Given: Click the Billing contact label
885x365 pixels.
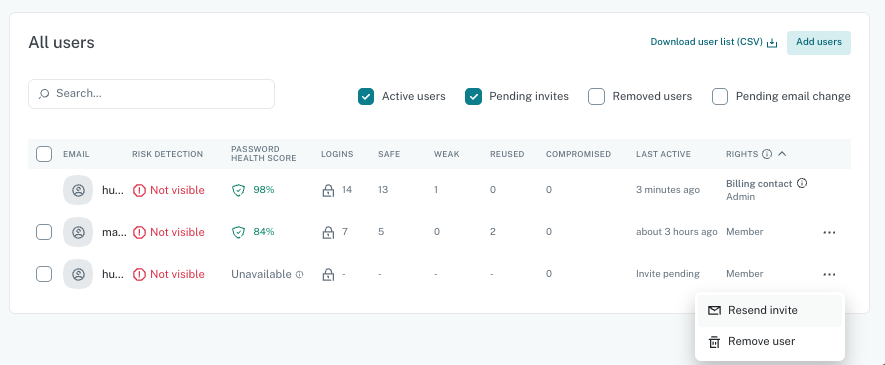Looking at the screenshot, I should (759, 183).
